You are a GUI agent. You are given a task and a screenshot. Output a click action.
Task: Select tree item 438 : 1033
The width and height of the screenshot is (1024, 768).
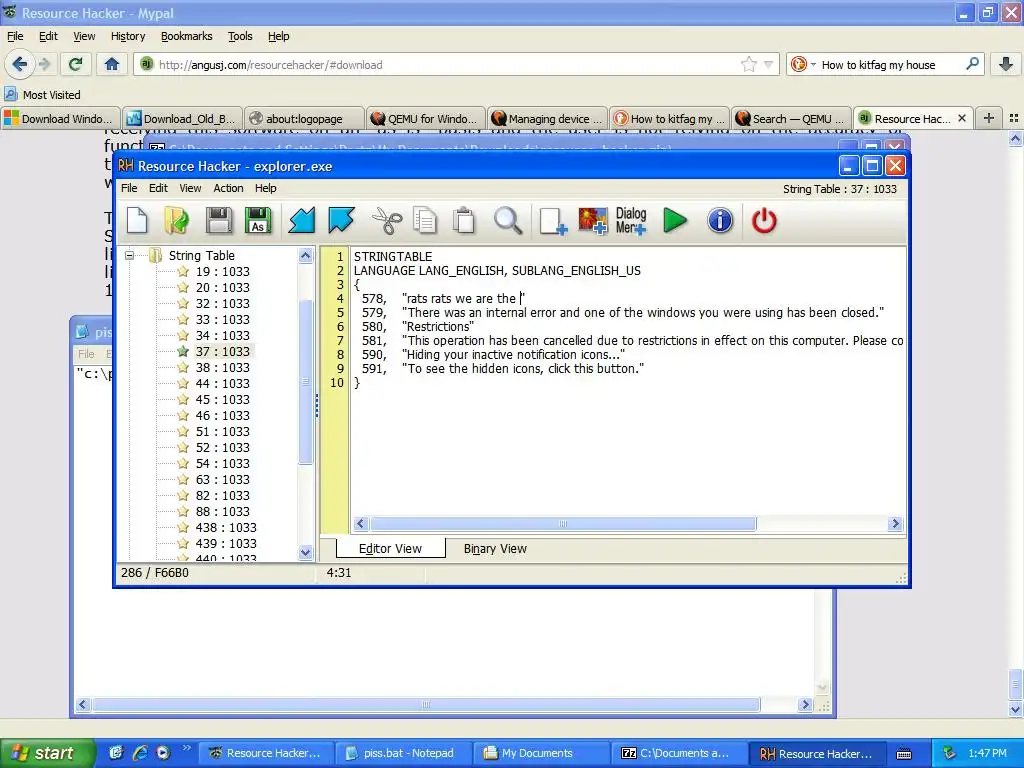coord(226,527)
